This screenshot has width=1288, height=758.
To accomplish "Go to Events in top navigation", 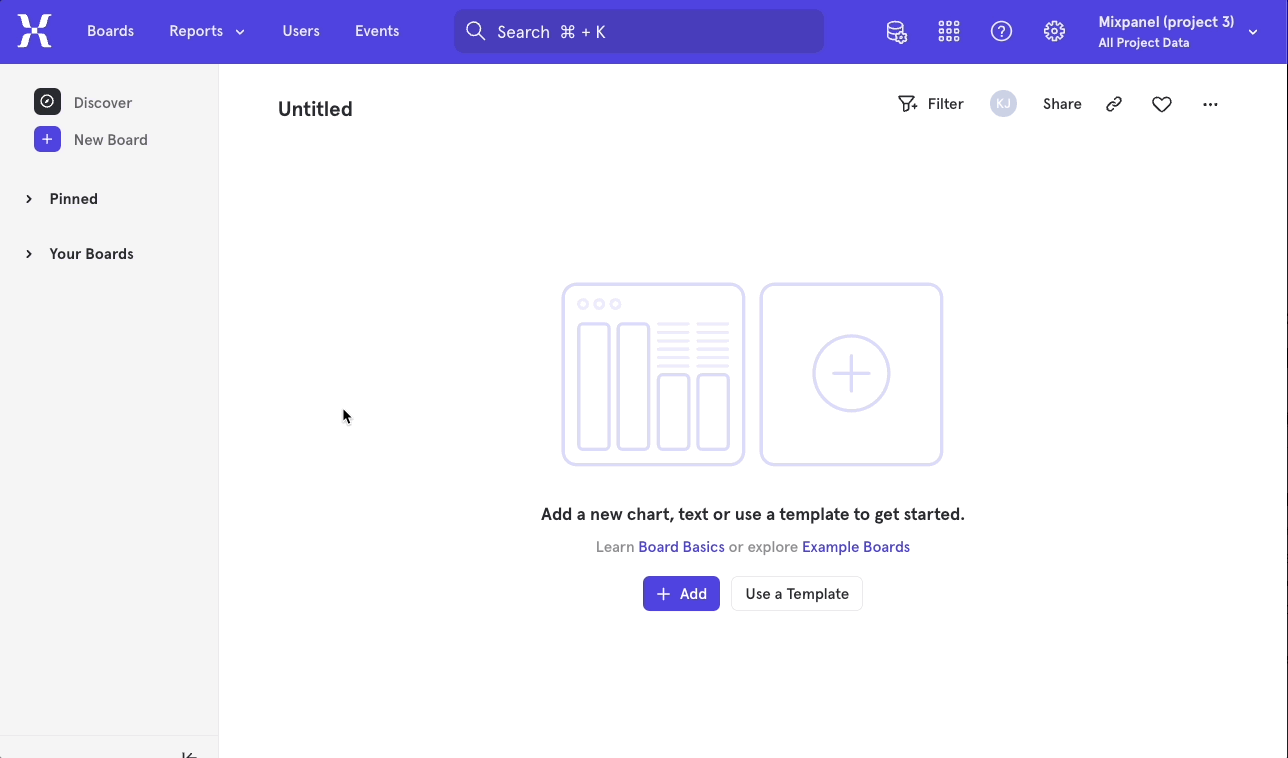I will click(377, 31).
